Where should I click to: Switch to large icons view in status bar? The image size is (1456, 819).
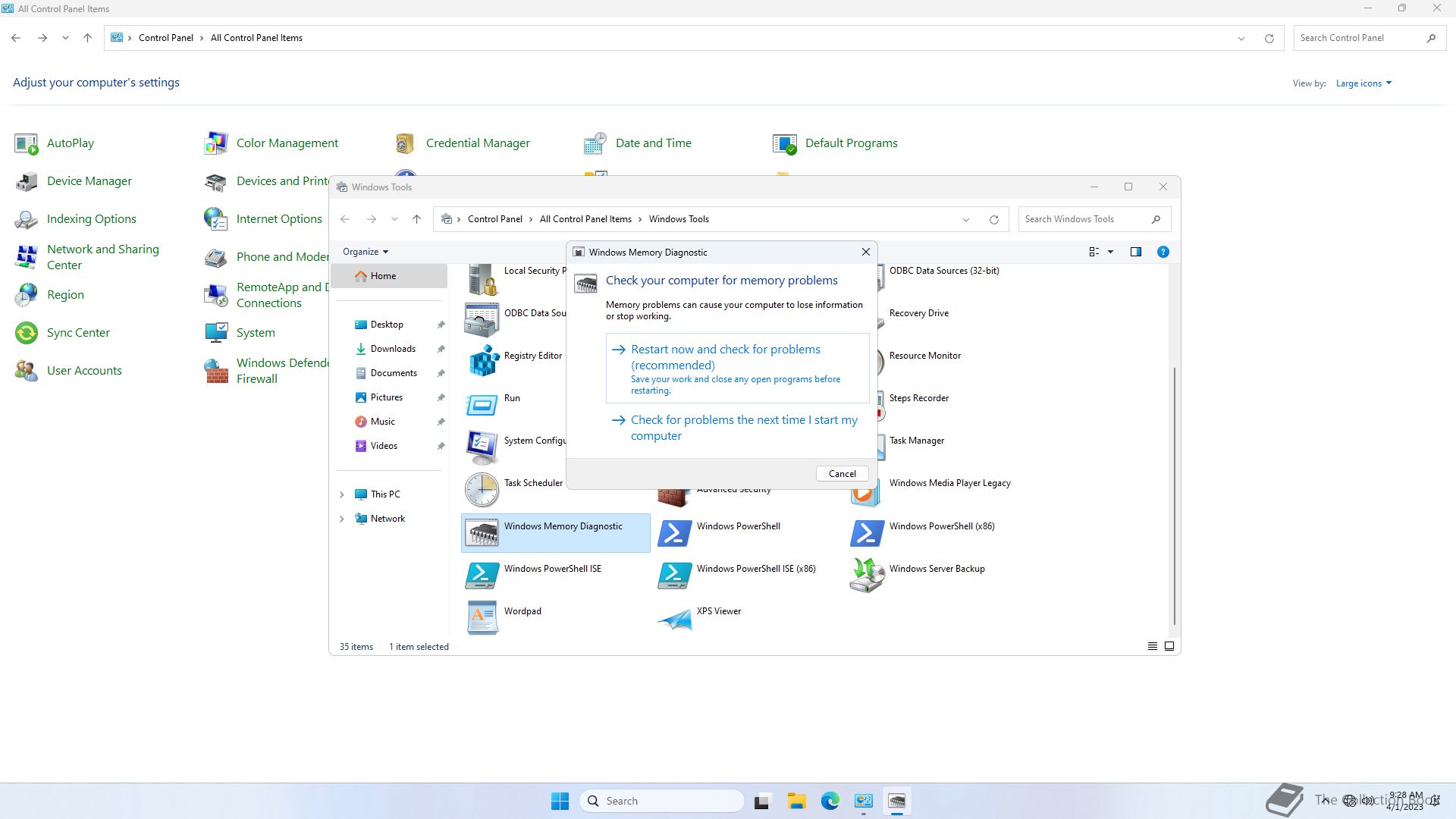click(x=1169, y=647)
